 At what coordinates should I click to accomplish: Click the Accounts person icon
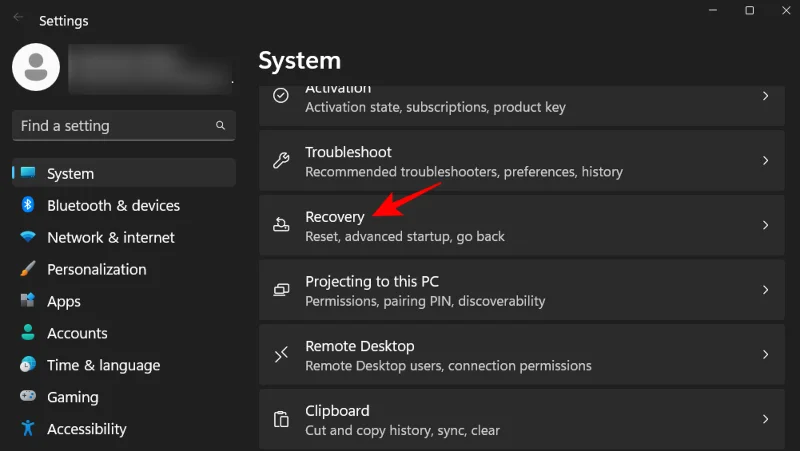point(28,332)
